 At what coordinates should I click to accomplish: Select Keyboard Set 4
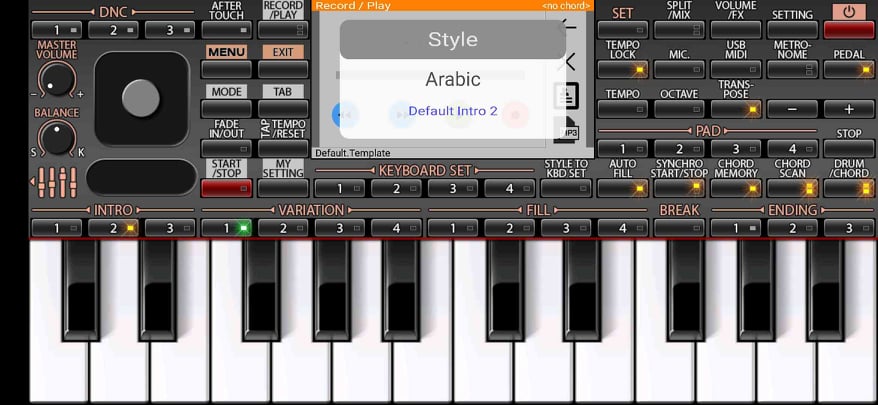[509, 188]
